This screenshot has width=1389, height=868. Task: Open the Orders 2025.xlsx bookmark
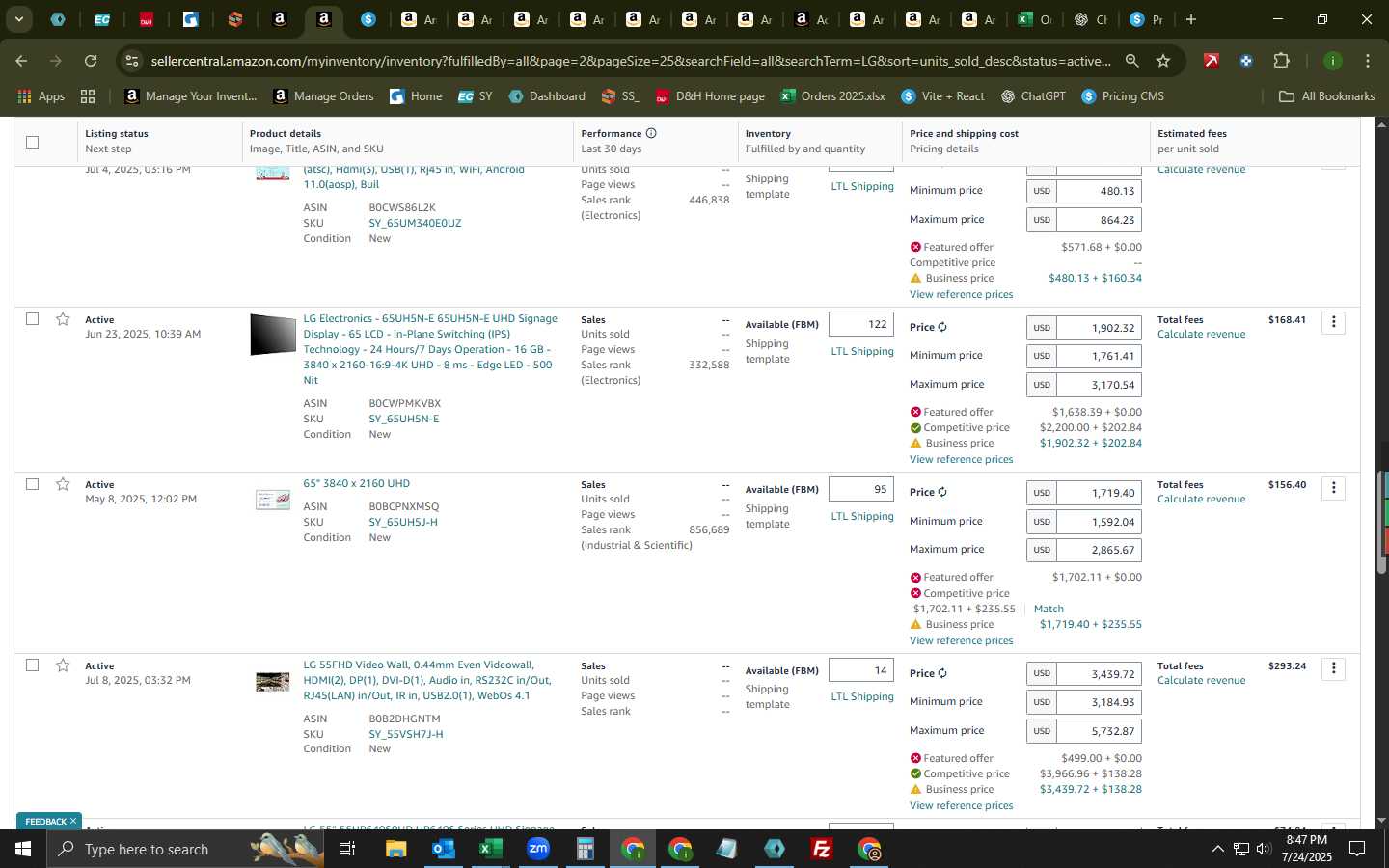coord(833,96)
